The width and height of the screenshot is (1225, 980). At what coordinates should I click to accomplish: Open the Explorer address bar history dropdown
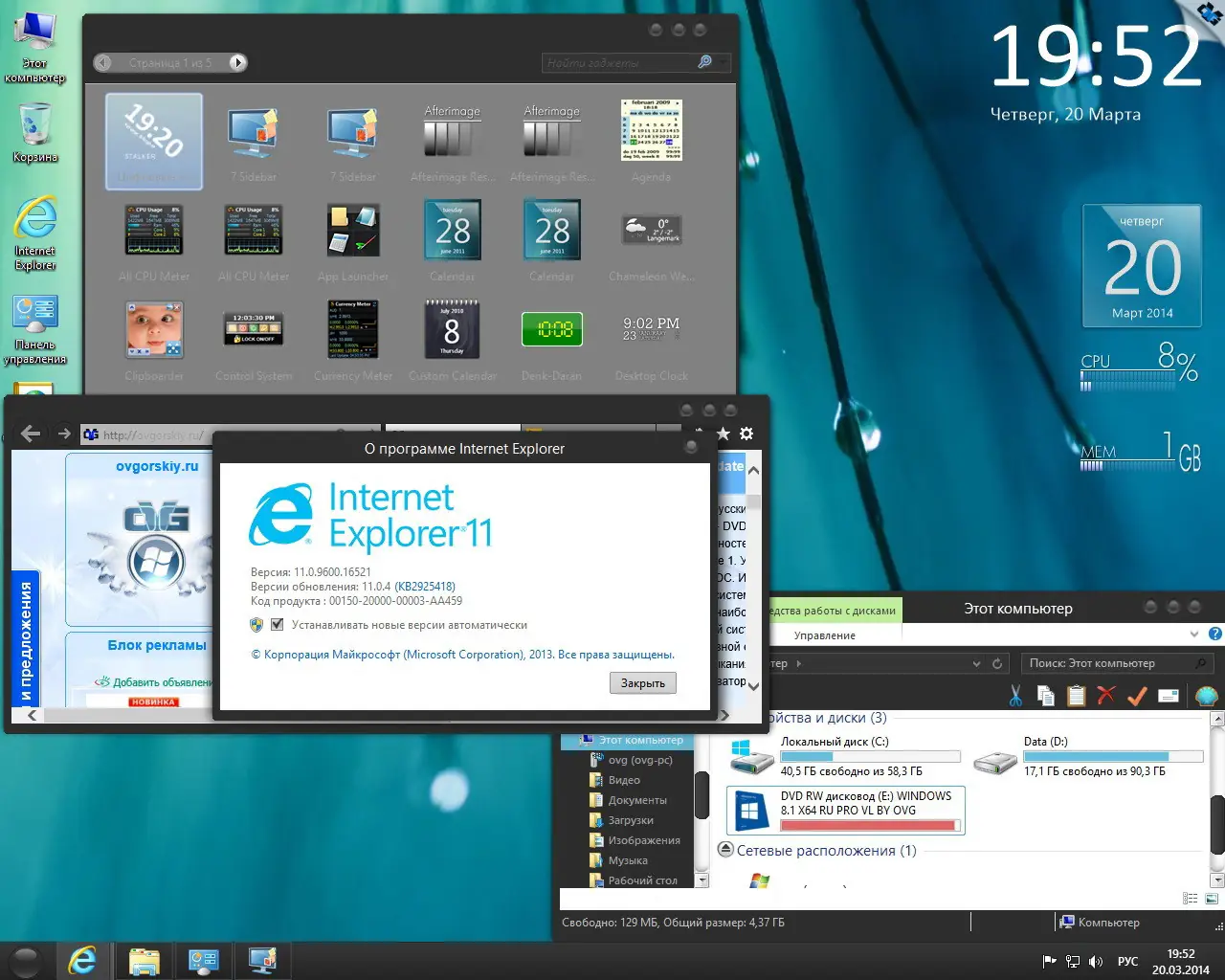click(976, 663)
